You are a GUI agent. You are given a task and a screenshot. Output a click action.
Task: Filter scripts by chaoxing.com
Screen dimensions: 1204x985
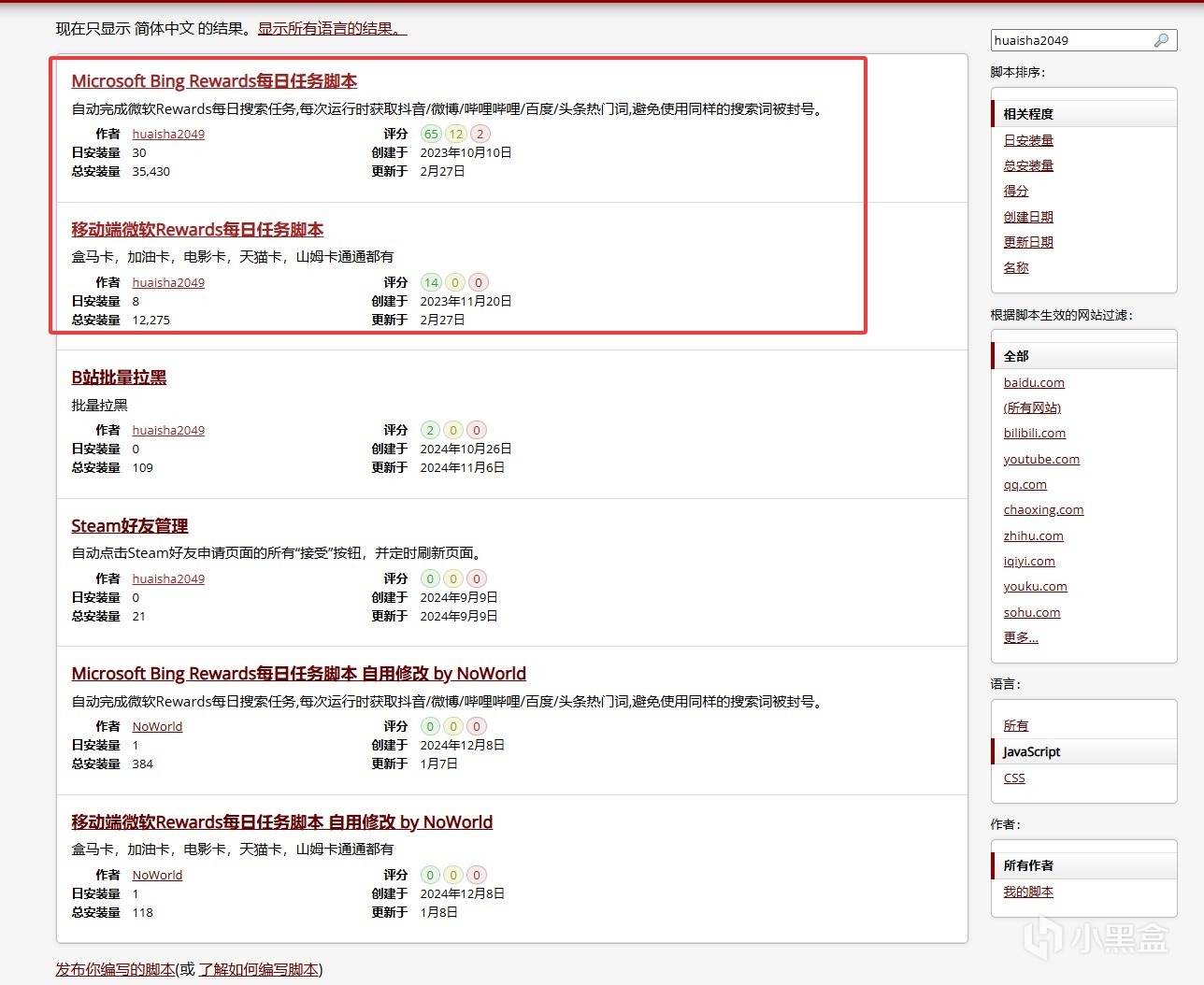click(1043, 509)
